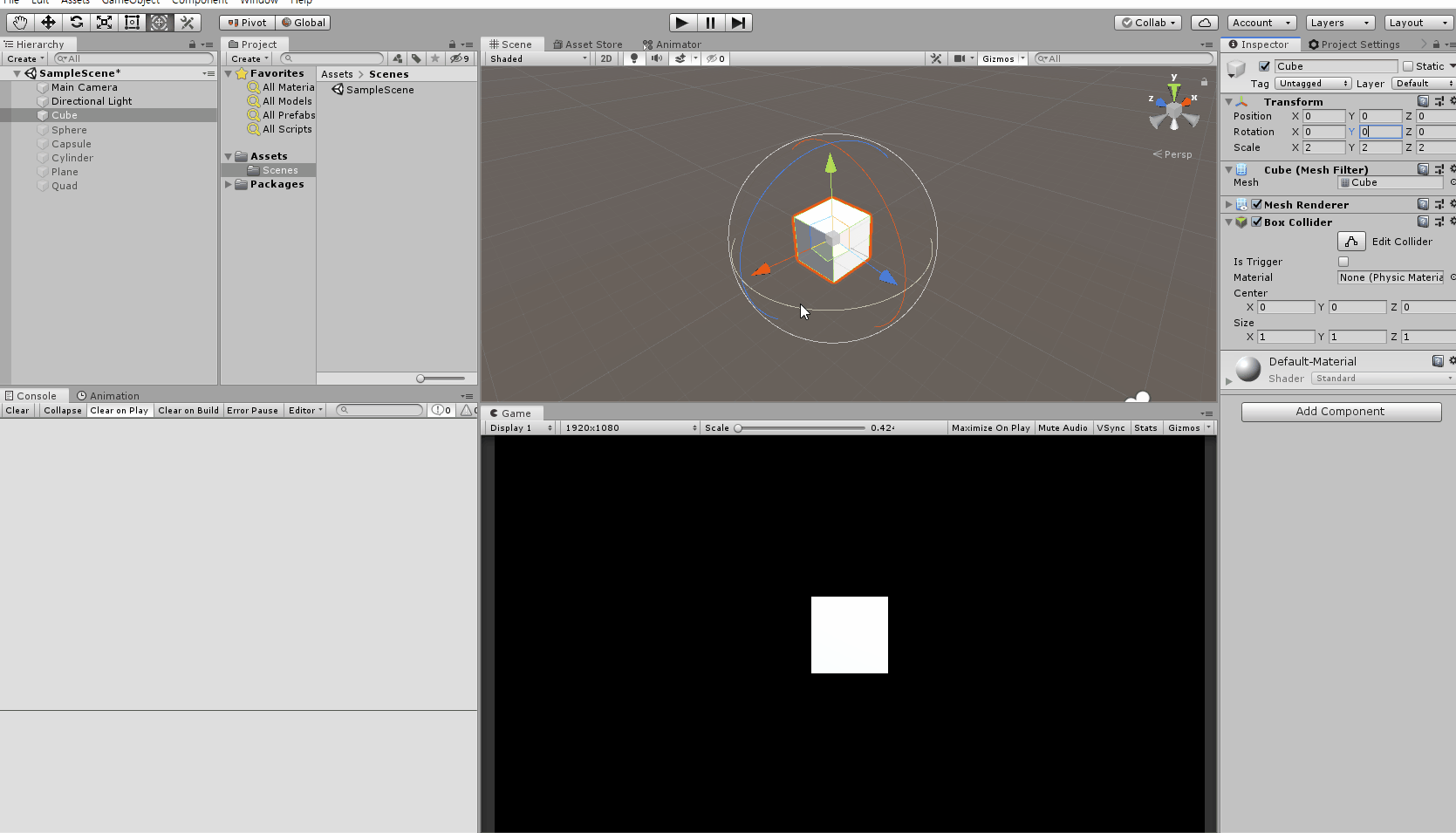Screen dimensions: 1456x833
Task: Toggle Global handle rotation
Action: point(304,23)
